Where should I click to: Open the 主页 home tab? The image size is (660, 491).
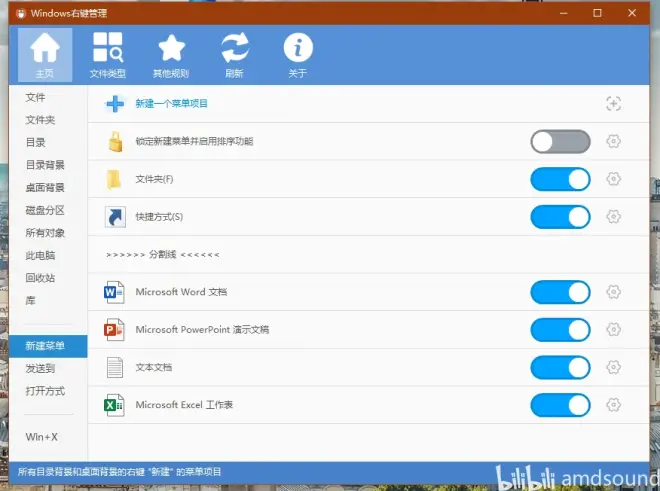(45, 55)
